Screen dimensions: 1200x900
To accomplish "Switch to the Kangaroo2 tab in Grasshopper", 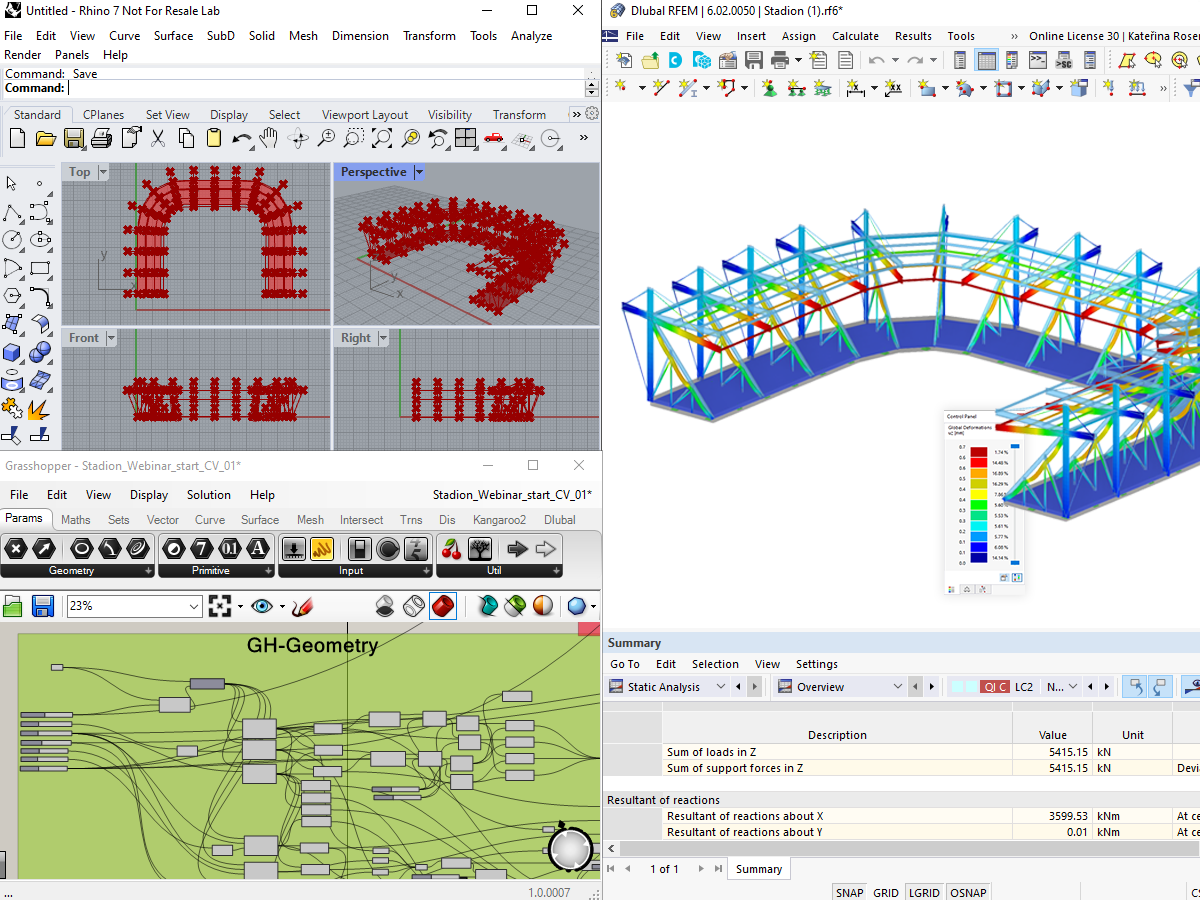I will click(x=499, y=519).
